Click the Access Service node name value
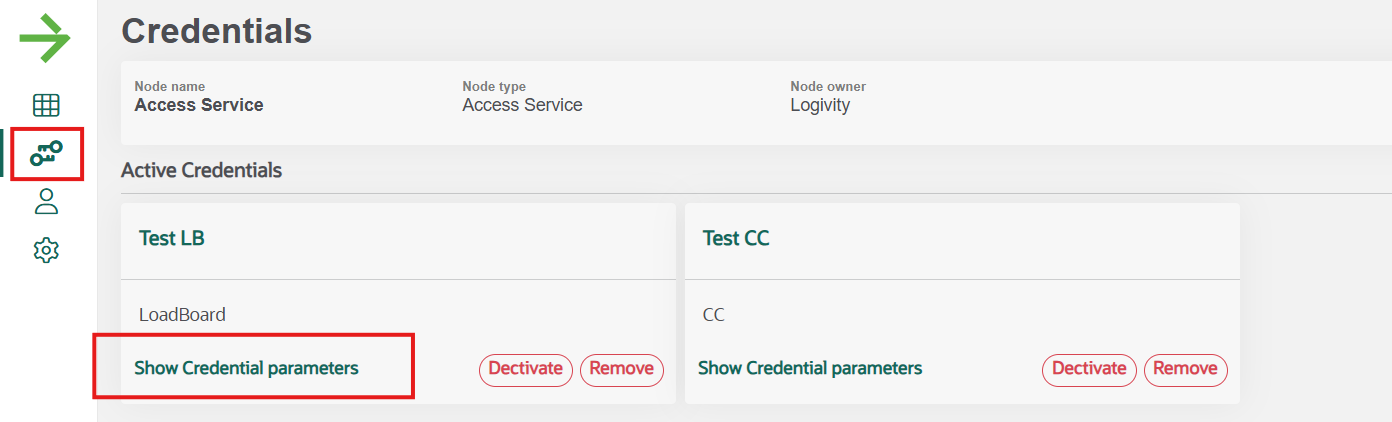The width and height of the screenshot is (1392, 422). click(199, 105)
